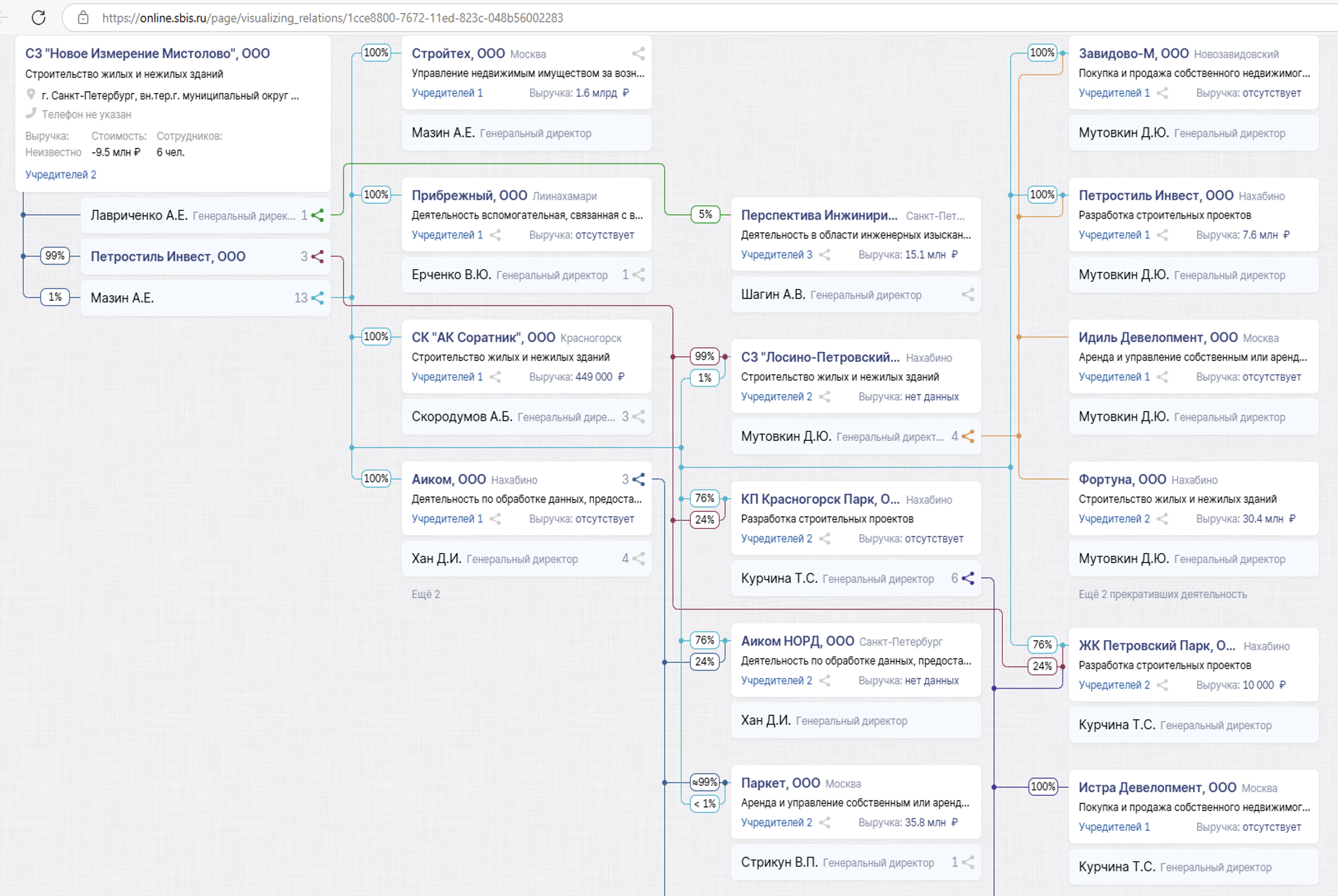Toggle relations icon on Петростиль Инвест 99% row
Viewport: 1338px width, 896px height.
pos(318,257)
